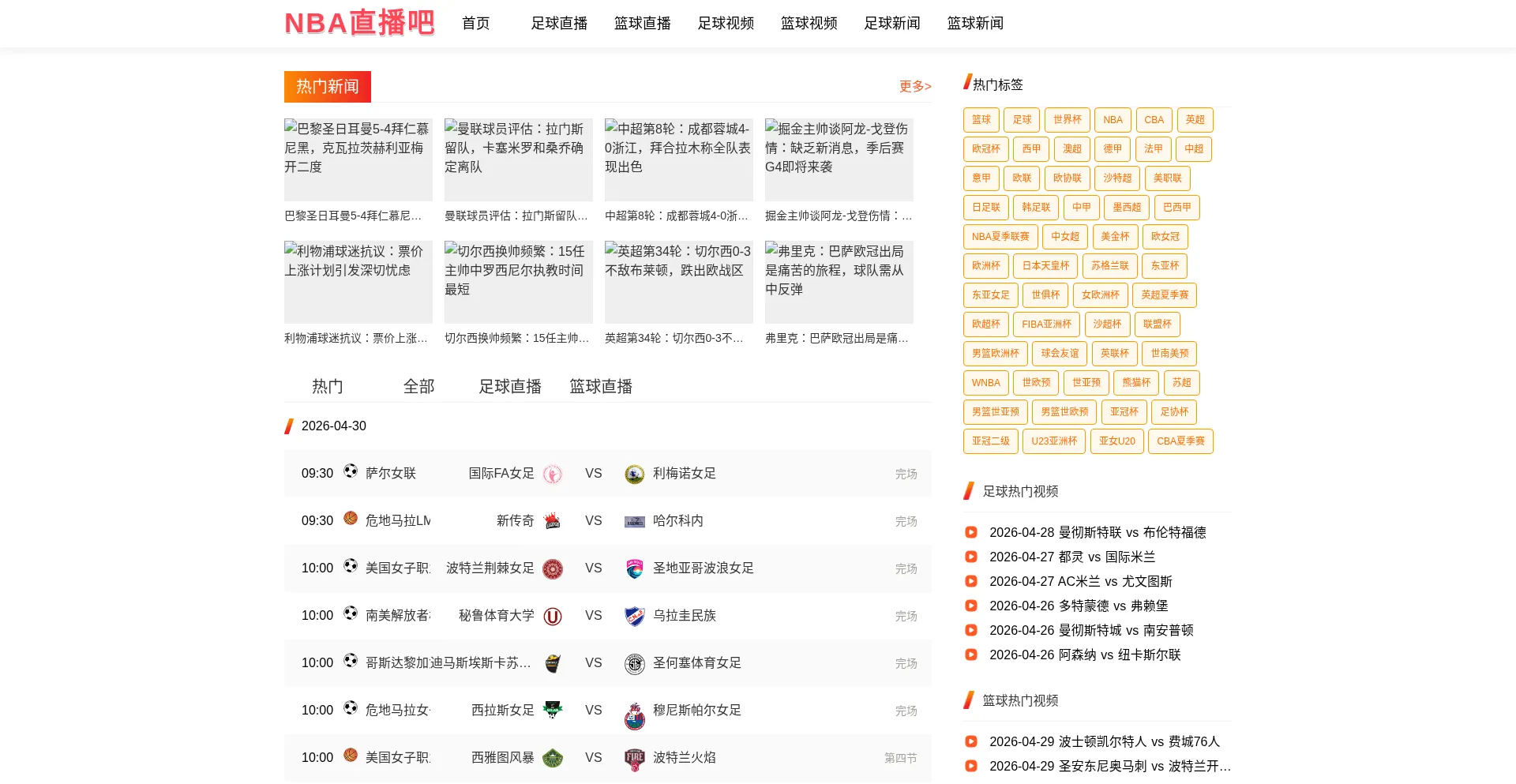Click play icon beside AC米兰 vs 尤文图斯
1516x784 pixels.
pyautogui.click(x=971, y=581)
